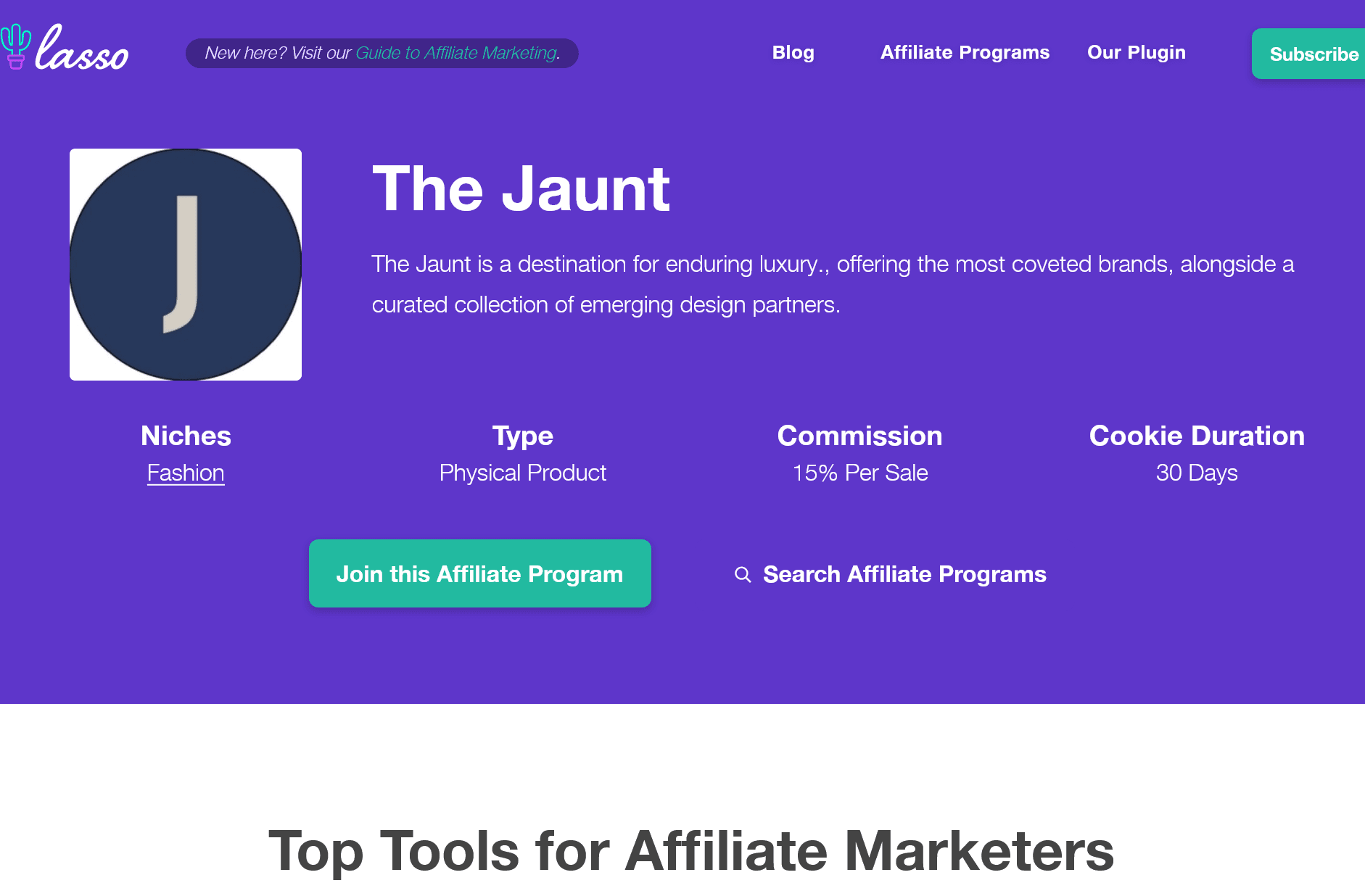
Task: Click The Jaunt description paragraph
Action: tap(833, 284)
